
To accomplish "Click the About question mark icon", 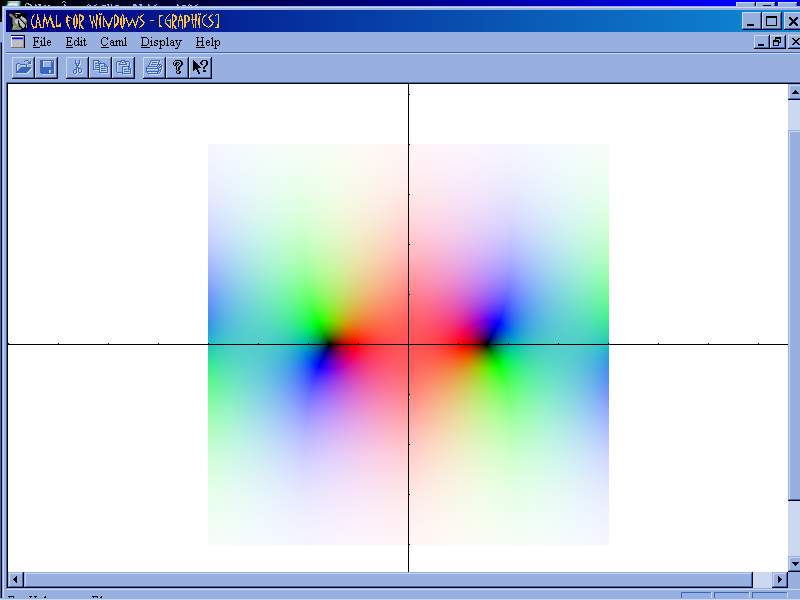I will [177, 67].
